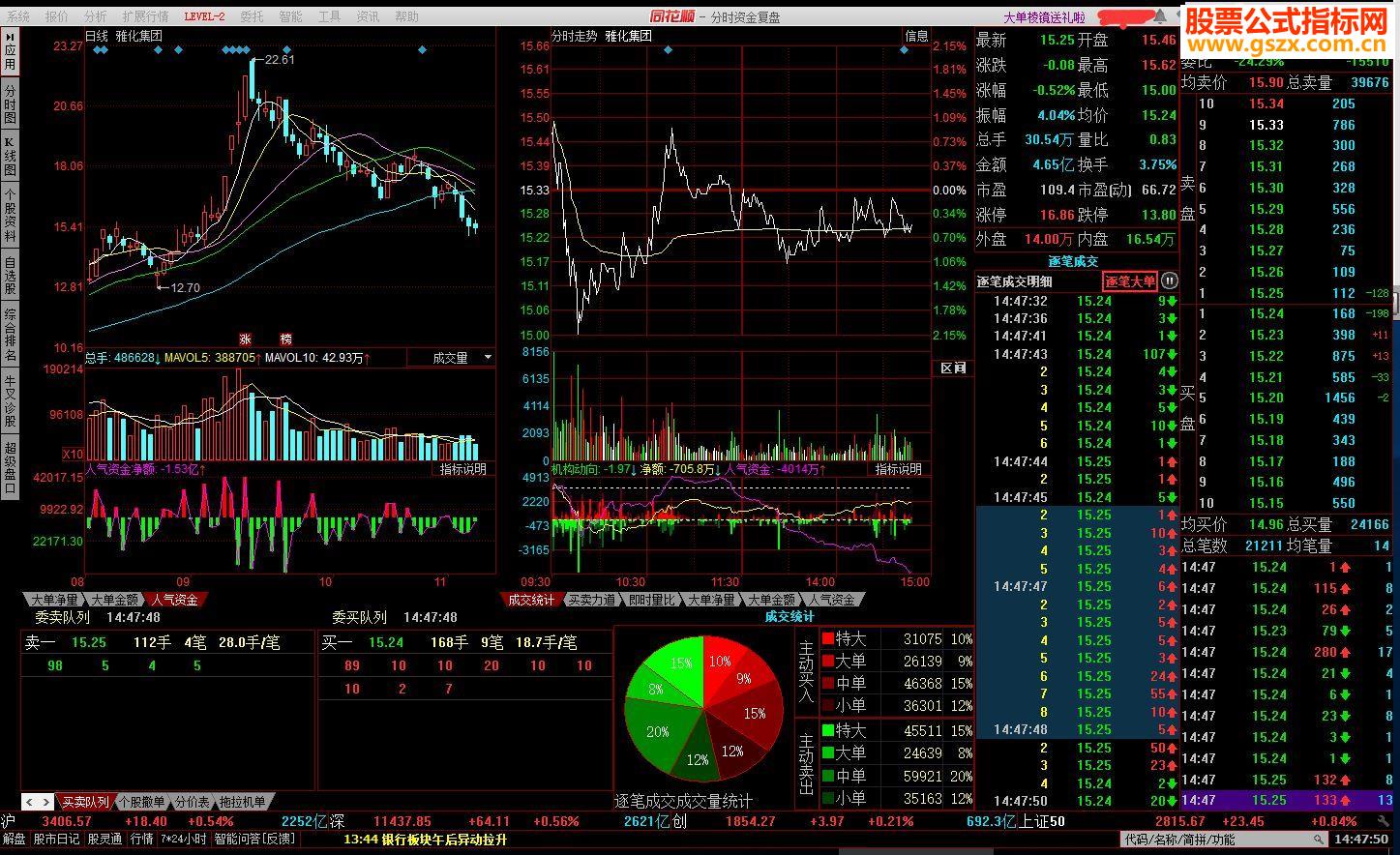
Task: Select the 买卖队列 tab
Action: tap(85, 802)
